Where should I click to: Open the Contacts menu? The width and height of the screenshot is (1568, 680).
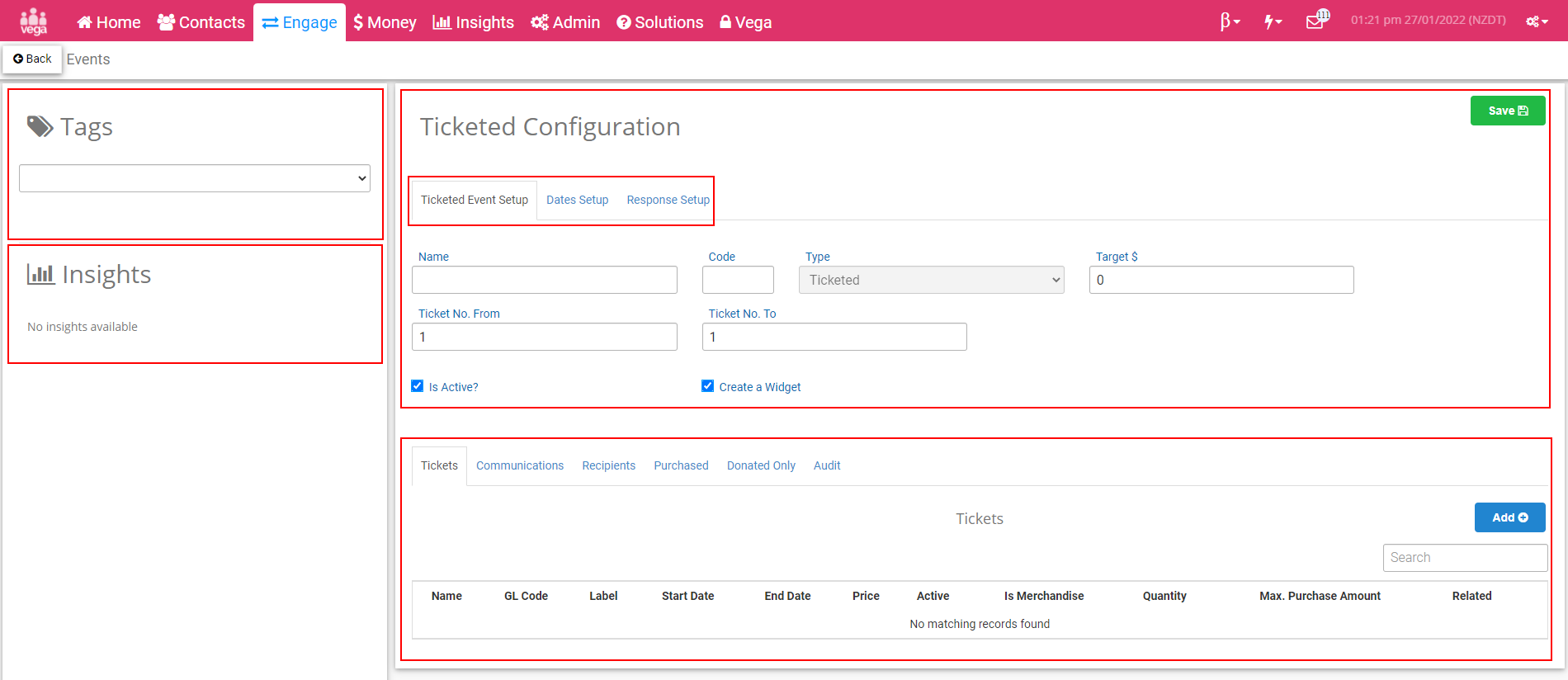pos(201,22)
